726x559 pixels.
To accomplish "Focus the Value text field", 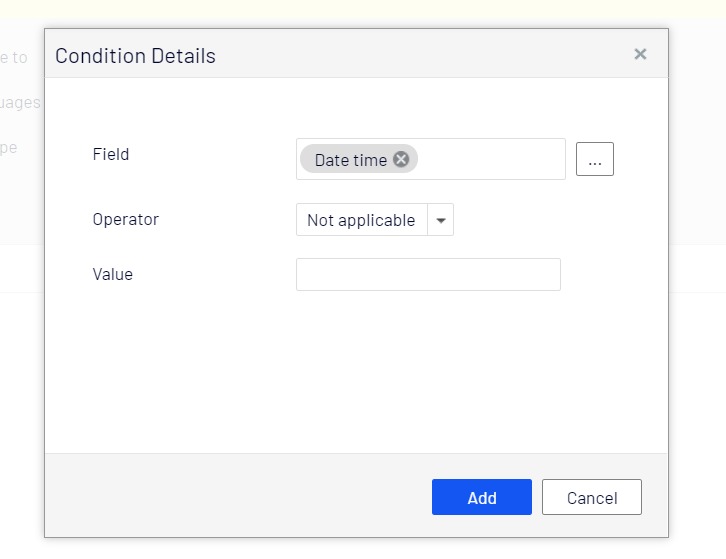I will 428,275.
